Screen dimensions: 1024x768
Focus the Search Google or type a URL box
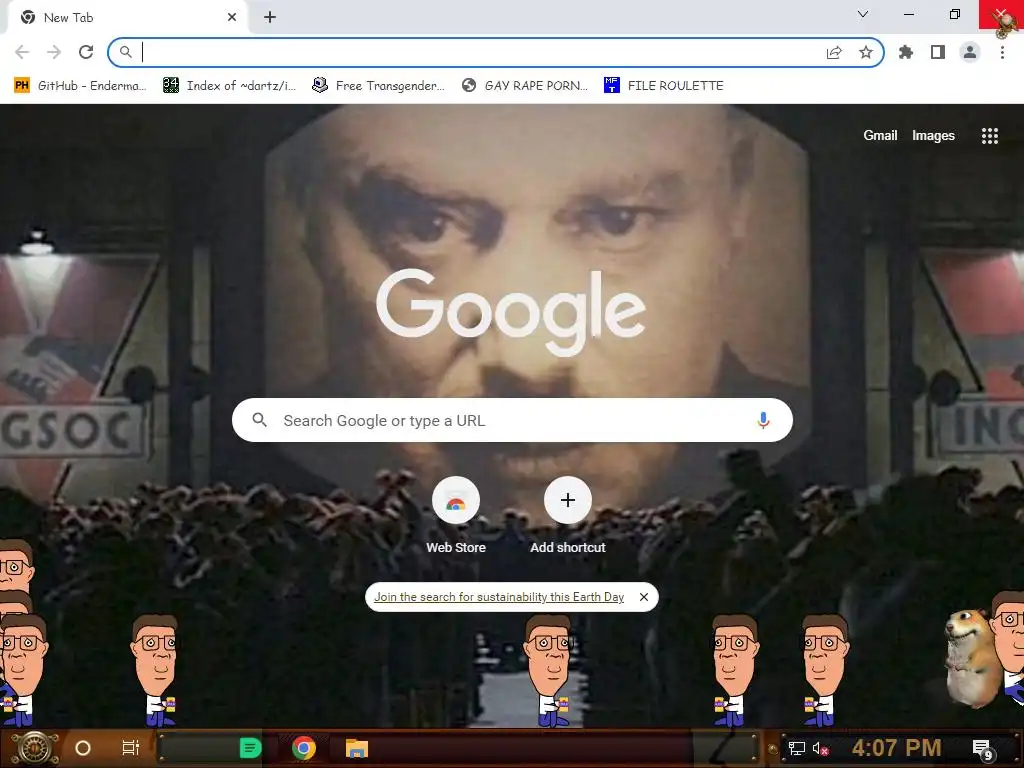tap(512, 421)
